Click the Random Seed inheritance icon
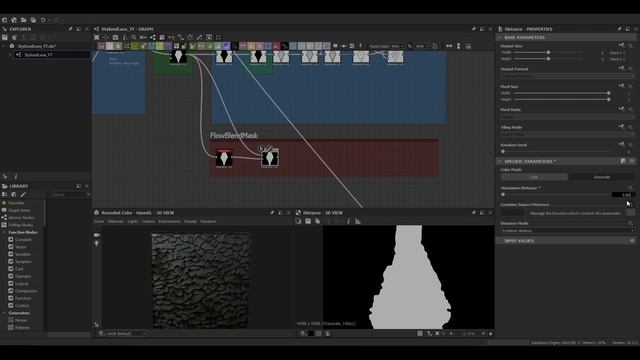This screenshot has height=360, width=640. pyautogui.click(x=621, y=144)
